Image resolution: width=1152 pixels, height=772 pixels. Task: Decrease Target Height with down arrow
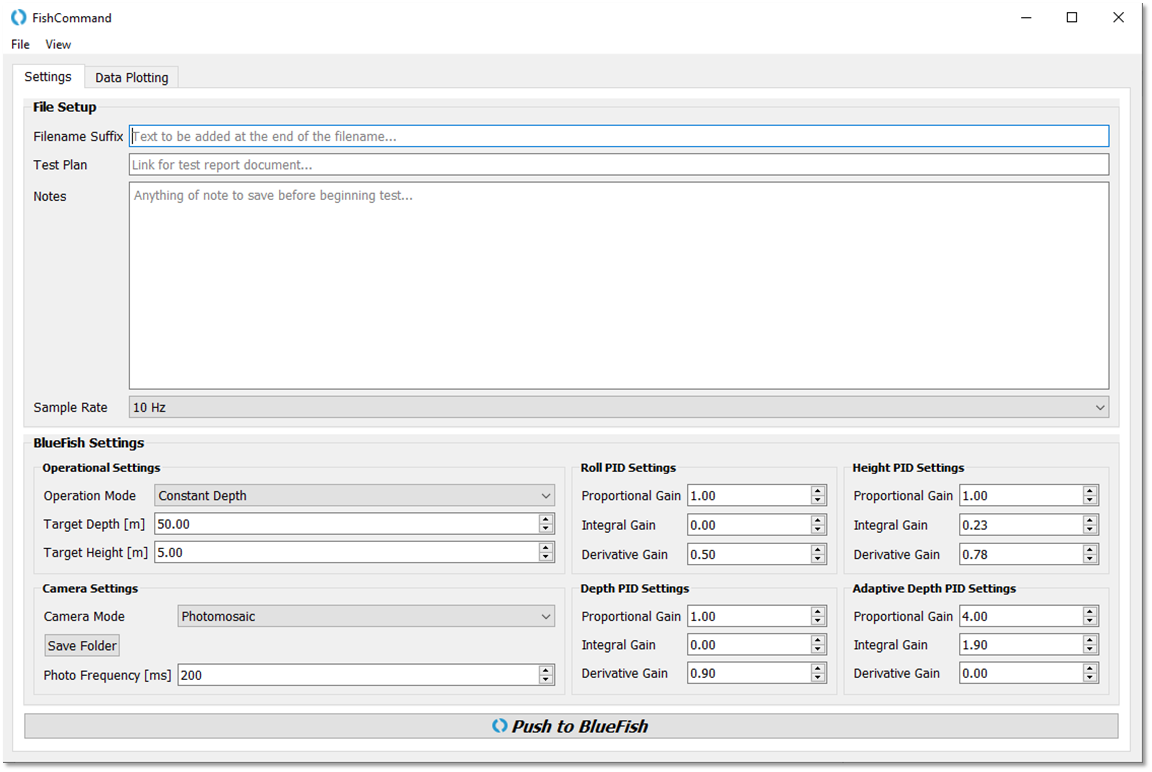pos(546,557)
